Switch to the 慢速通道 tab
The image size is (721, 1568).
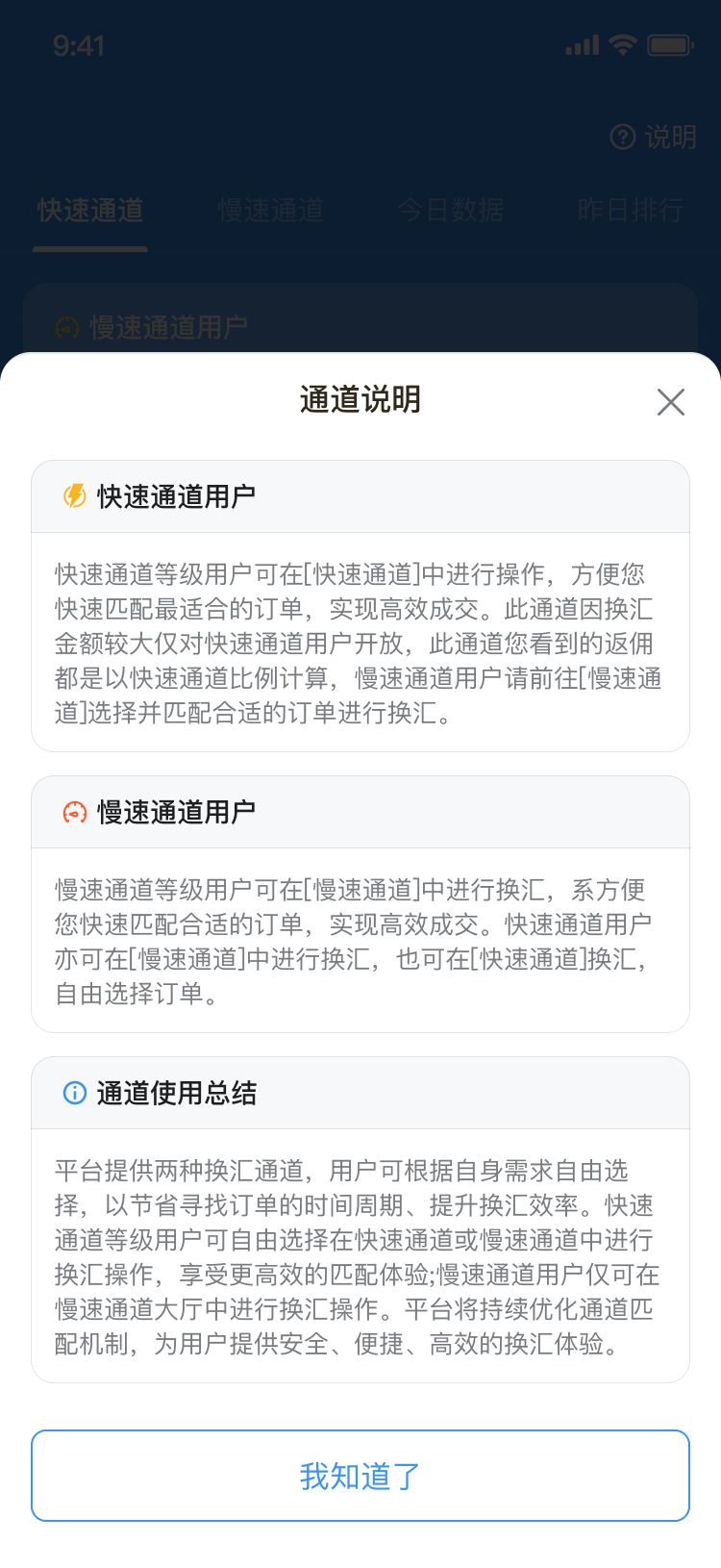(270, 210)
